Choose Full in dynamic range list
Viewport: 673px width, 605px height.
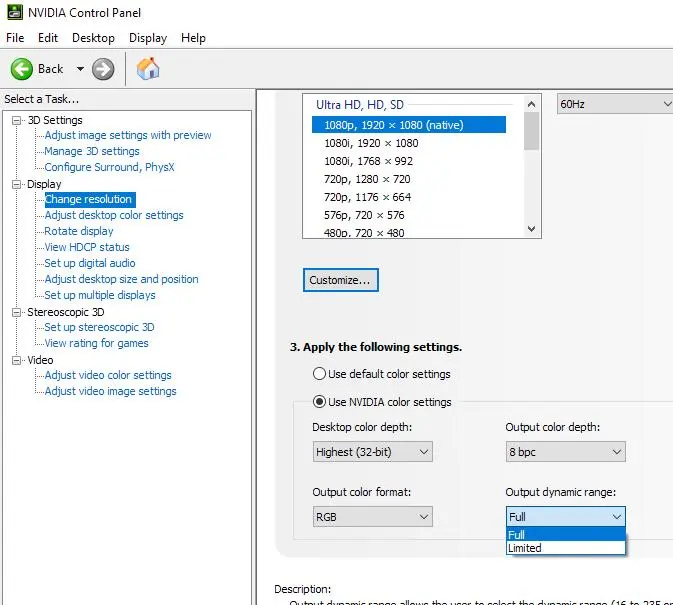tap(566, 535)
